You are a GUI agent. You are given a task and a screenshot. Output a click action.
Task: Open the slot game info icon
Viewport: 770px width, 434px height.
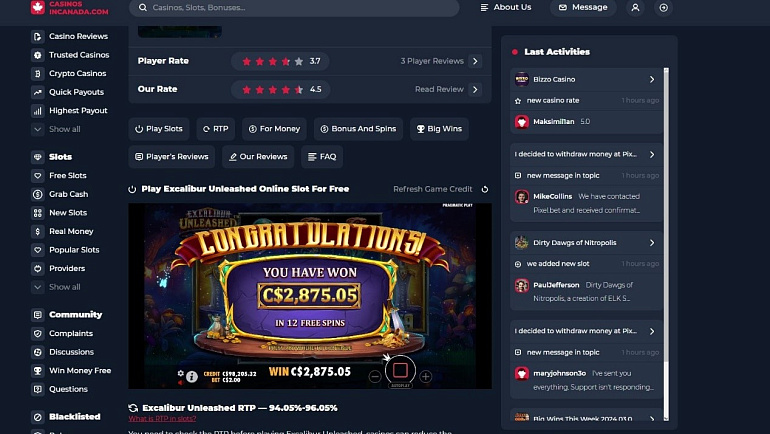pyautogui.click(x=192, y=377)
